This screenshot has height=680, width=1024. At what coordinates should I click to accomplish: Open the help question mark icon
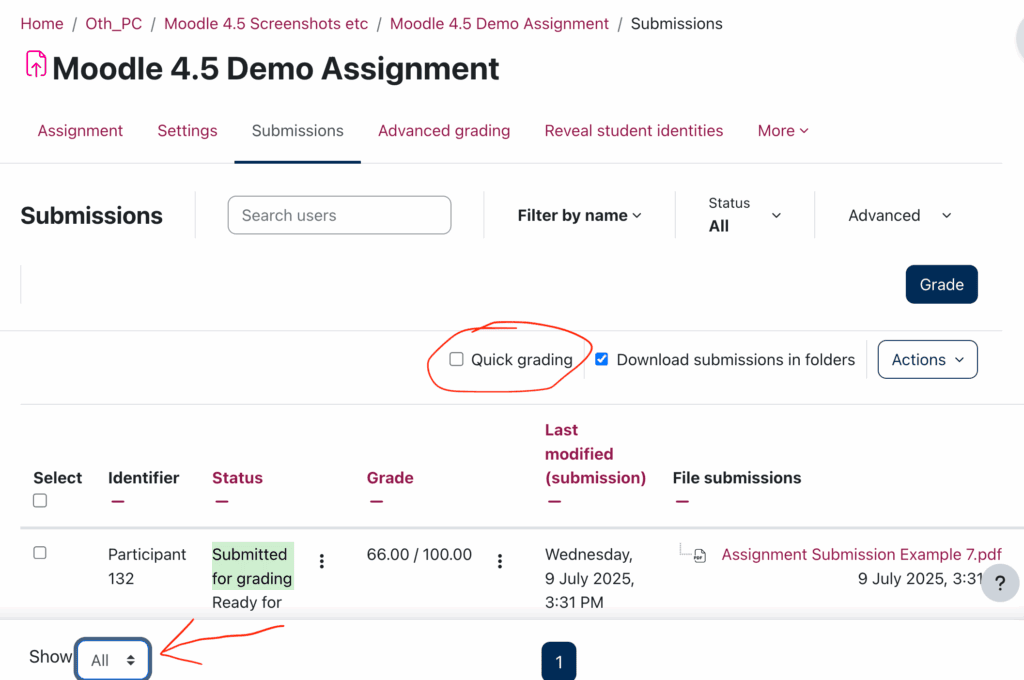coord(1000,583)
